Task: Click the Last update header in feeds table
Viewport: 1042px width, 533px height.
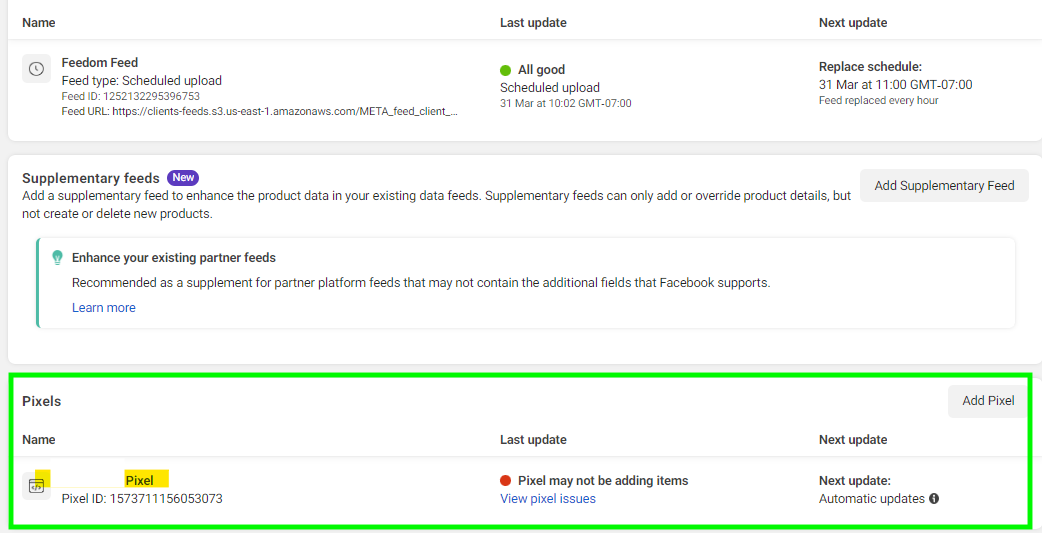Action: pos(533,23)
